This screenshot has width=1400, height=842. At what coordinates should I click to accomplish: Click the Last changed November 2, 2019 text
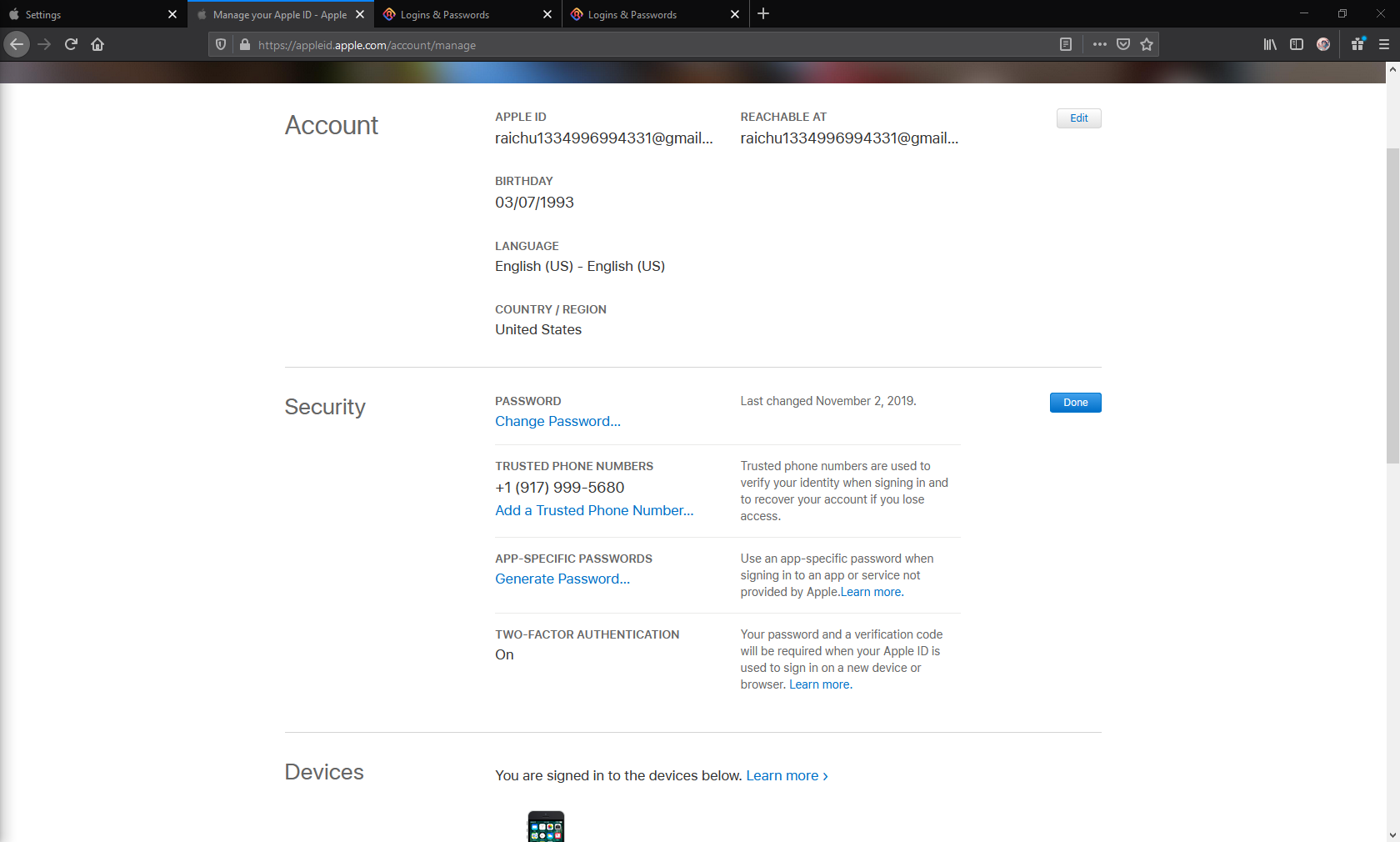[828, 401]
